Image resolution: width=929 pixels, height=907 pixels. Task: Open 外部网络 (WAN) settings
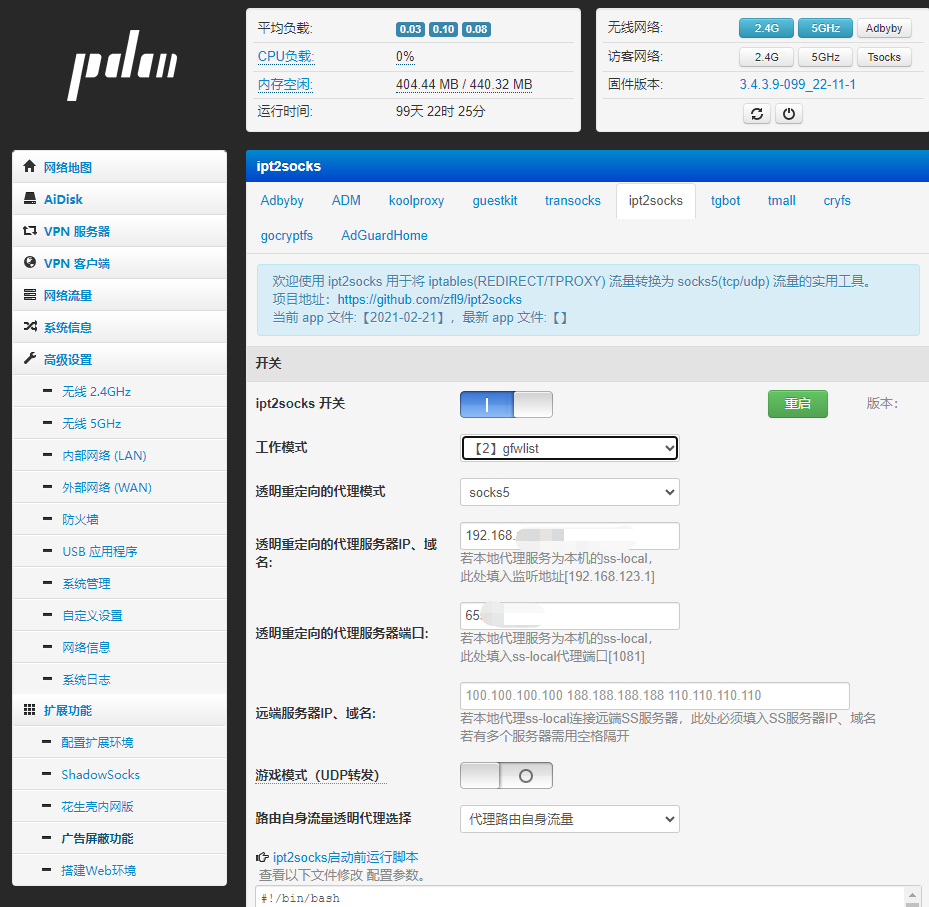click(107, 487)
